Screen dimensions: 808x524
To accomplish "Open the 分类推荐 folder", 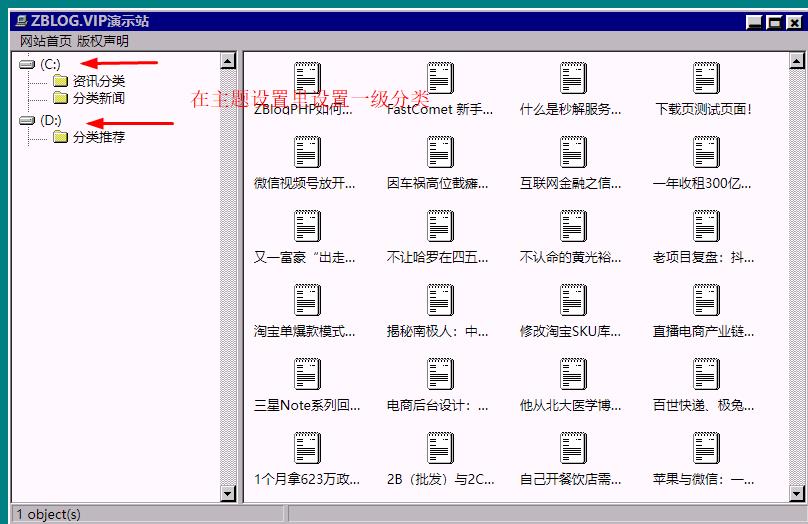I will 89,137.
